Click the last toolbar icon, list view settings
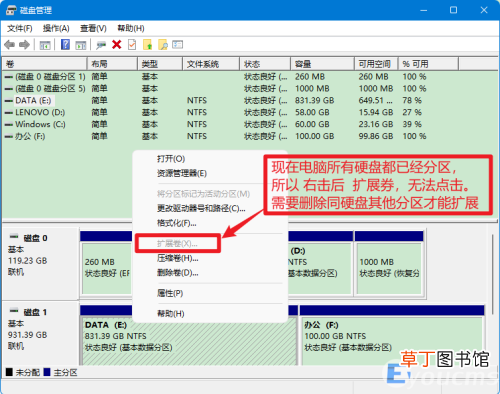500x394 pixels. pos(178,44)
